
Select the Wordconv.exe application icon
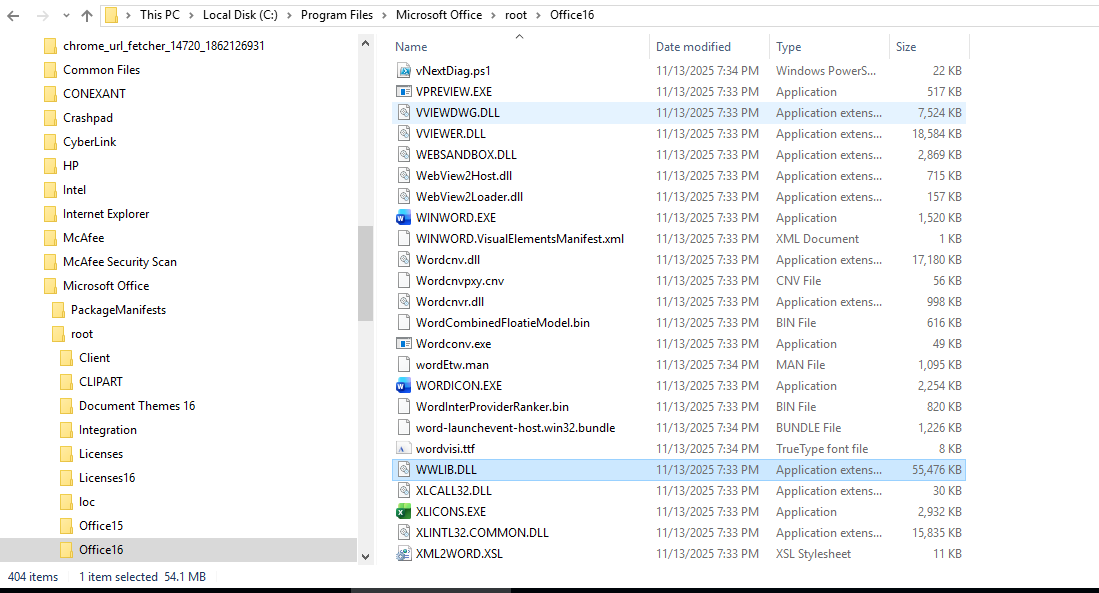(404, 343)
